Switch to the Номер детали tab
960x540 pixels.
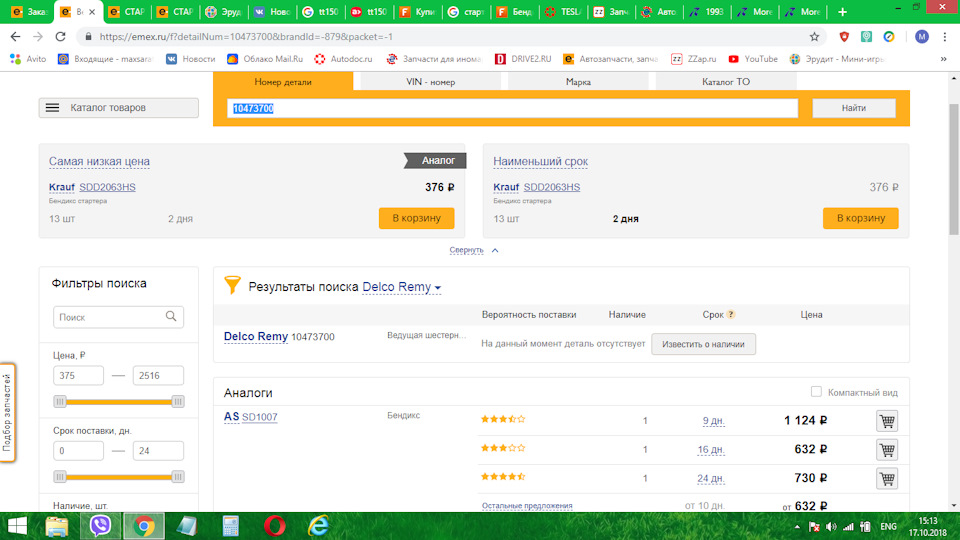pyautogui.click(x=283, y=81)
